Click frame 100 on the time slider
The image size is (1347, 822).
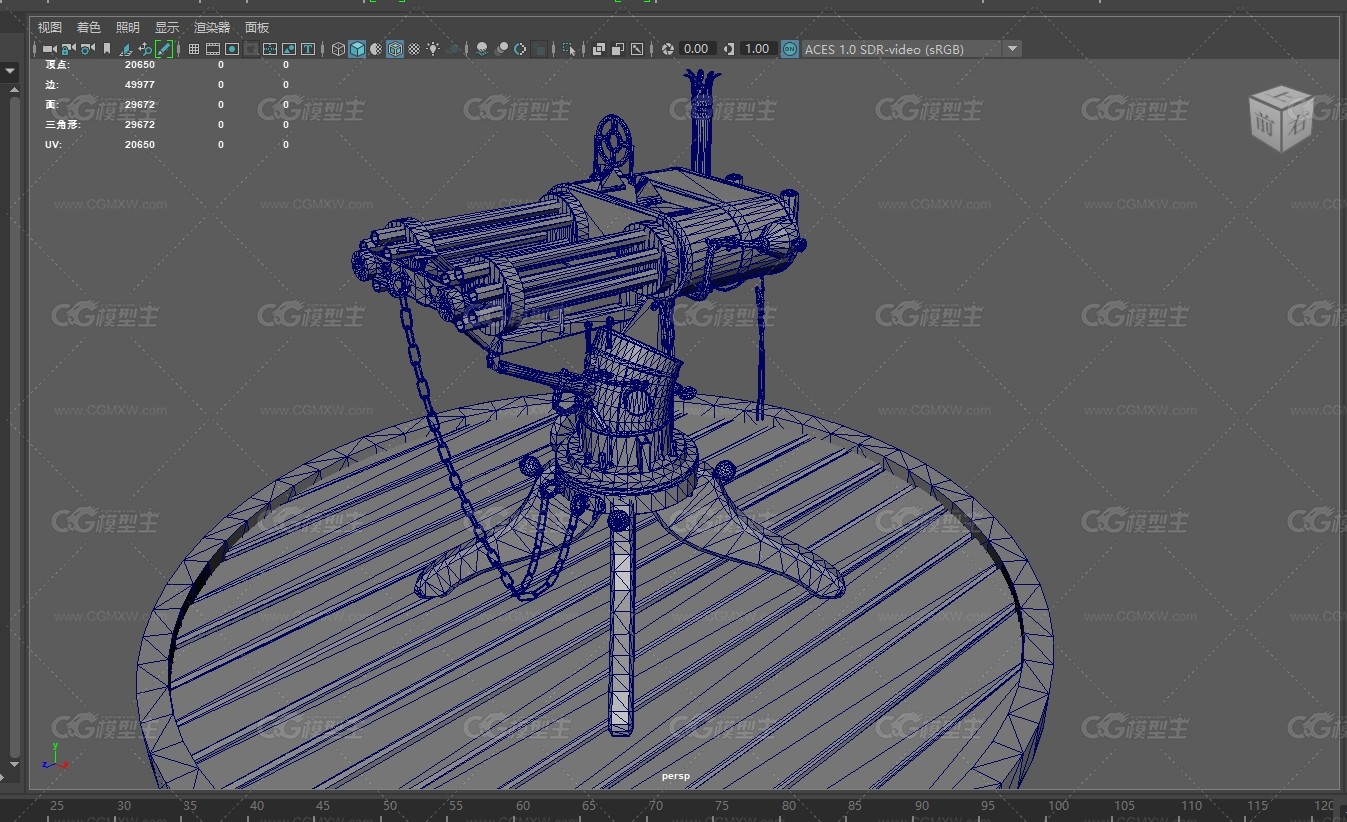[1058, 806]
